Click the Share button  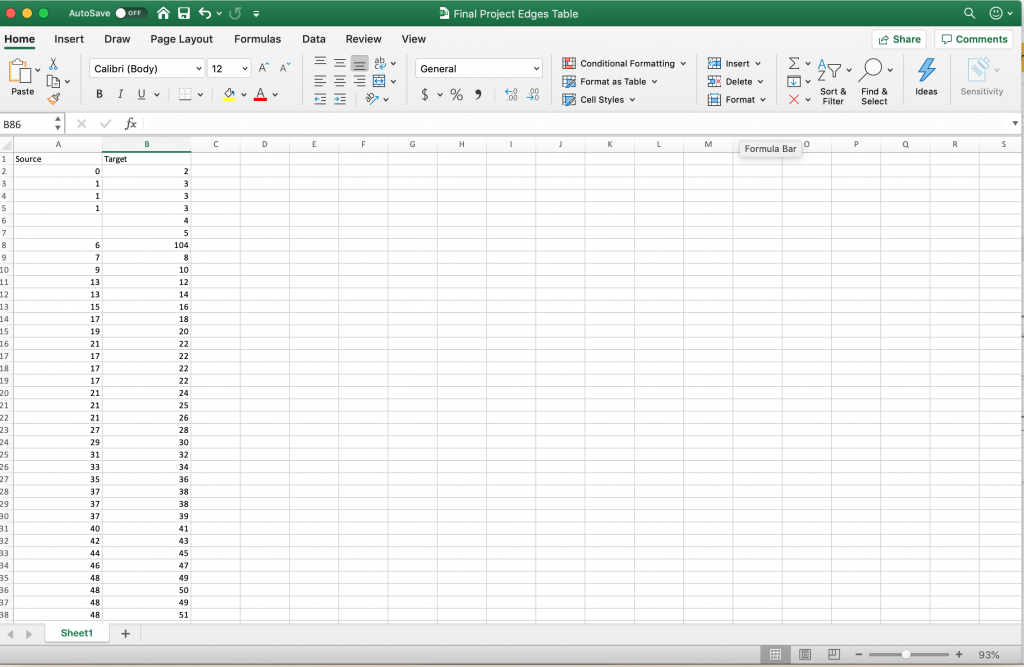click(898, 39)
